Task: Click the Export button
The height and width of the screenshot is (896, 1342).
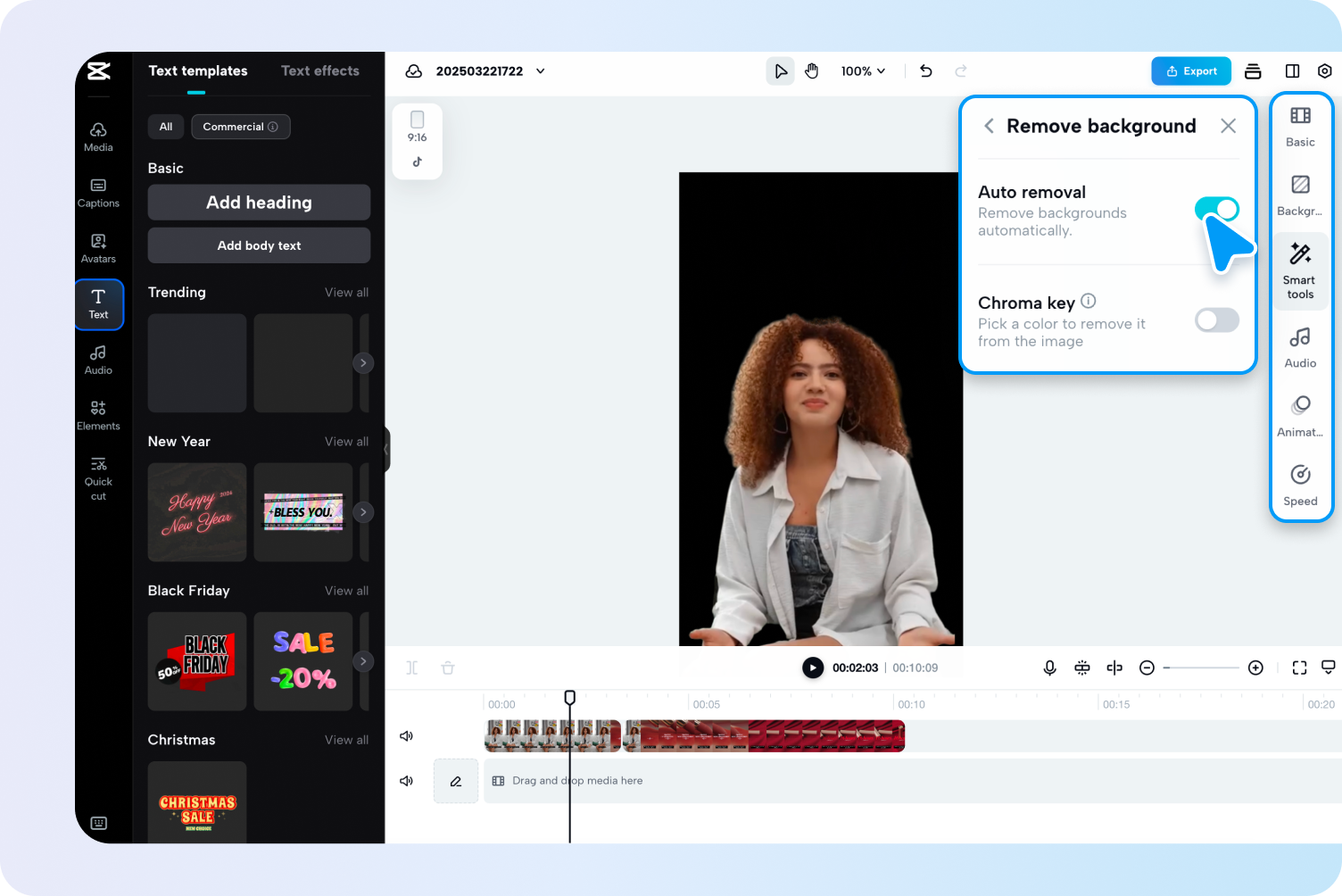Action: tap(1191, 71)
